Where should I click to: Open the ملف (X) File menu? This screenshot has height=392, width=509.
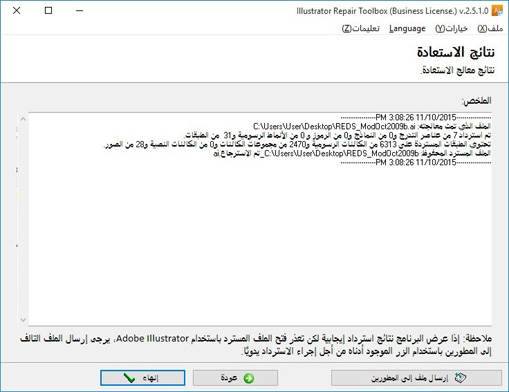[490, 29]
